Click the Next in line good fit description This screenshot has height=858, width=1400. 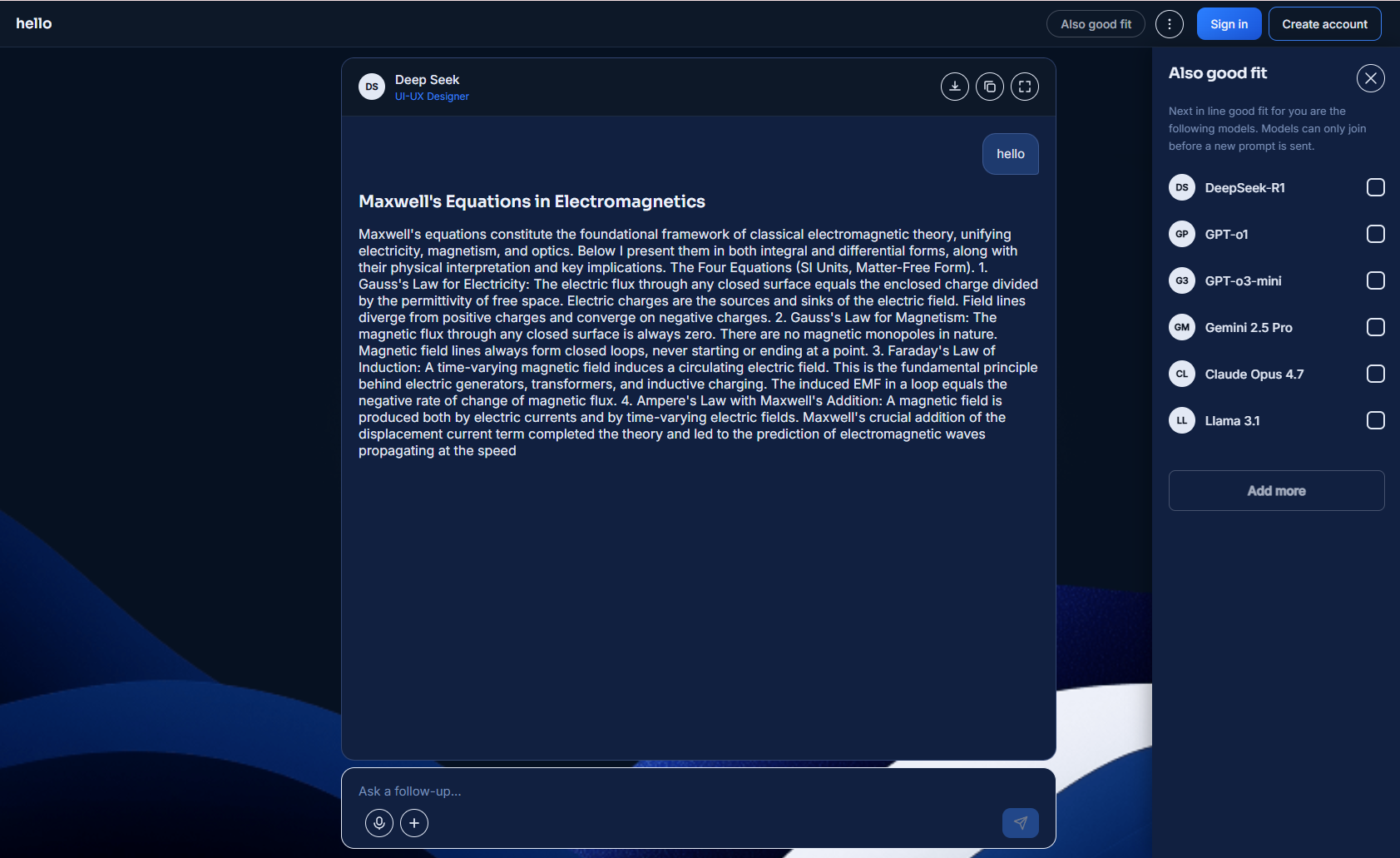[x=1268, y=128]
